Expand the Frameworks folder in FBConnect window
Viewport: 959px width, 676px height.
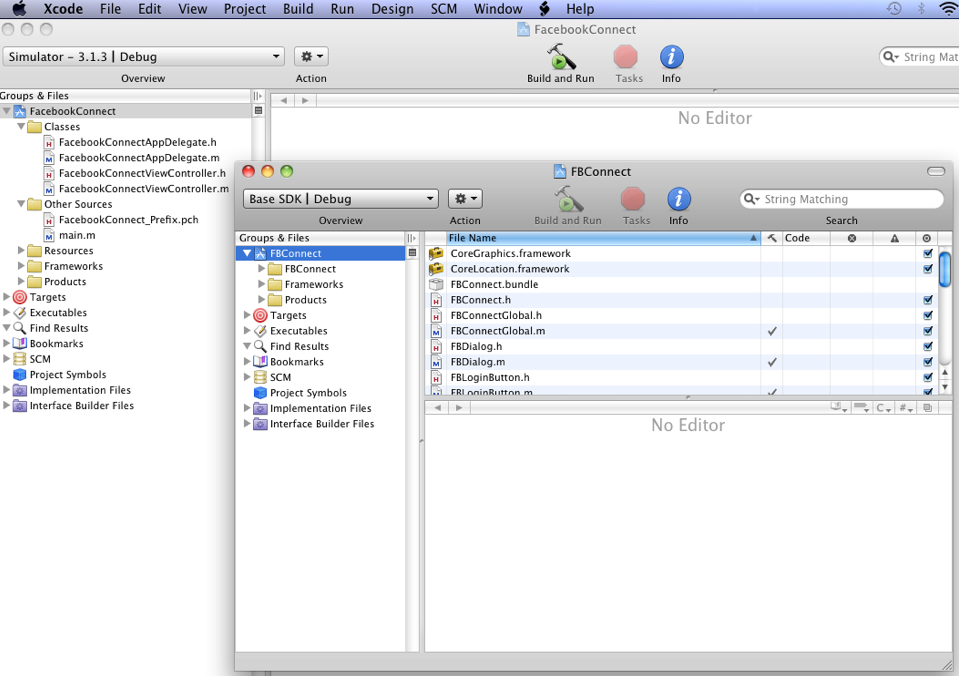point(262,284)
